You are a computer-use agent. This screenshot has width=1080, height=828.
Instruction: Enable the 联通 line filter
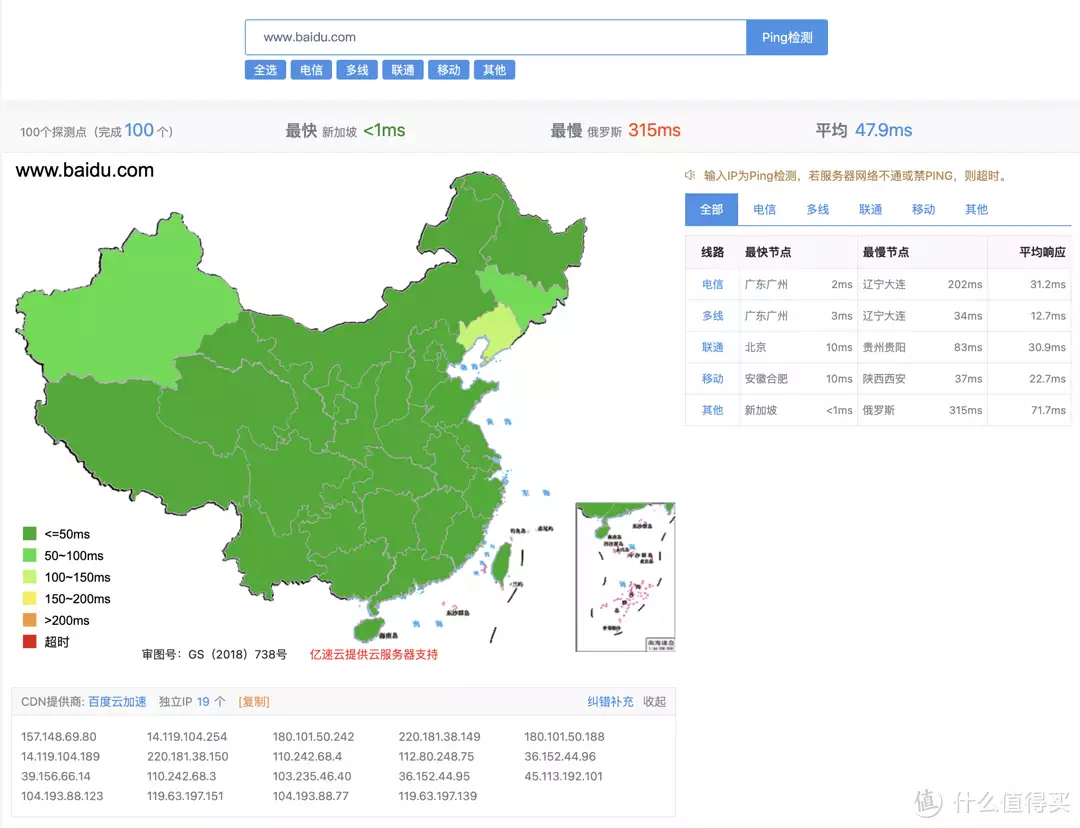pos(402,69)
